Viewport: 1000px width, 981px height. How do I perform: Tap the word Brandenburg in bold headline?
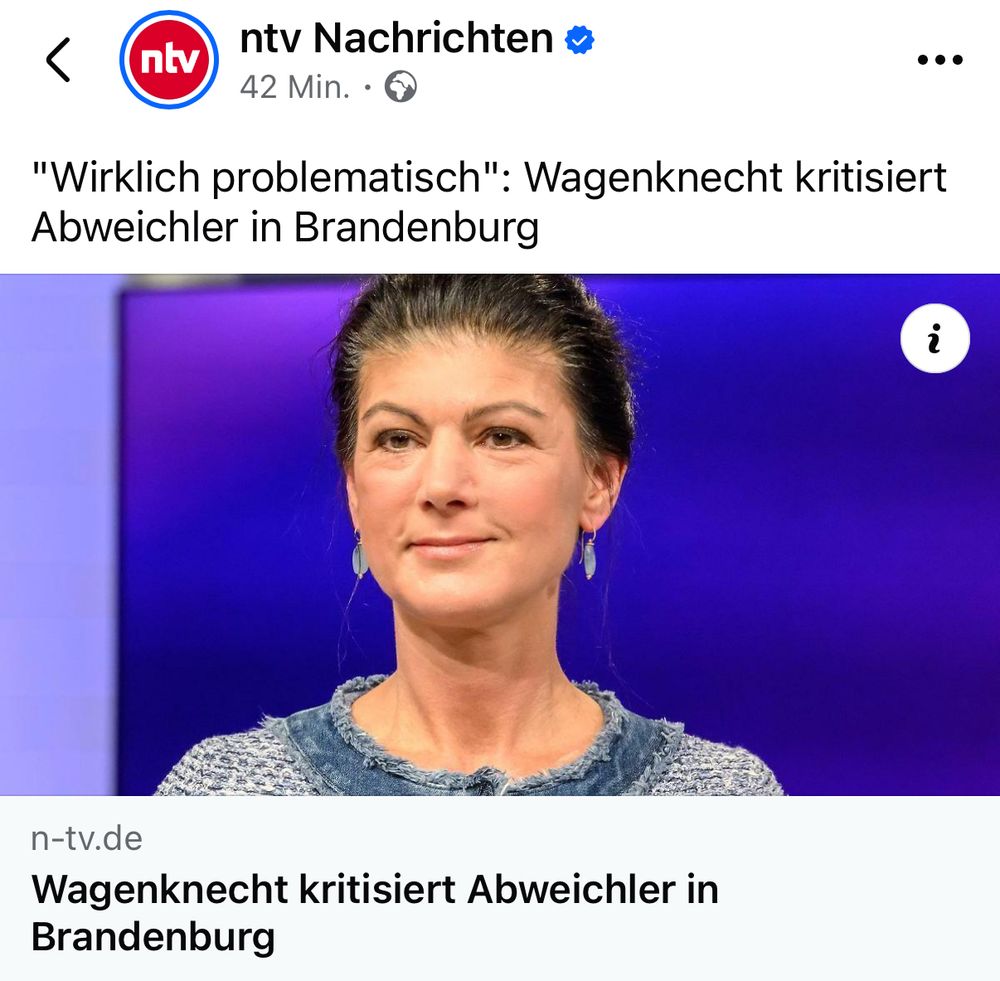click(x=153, y=937)
